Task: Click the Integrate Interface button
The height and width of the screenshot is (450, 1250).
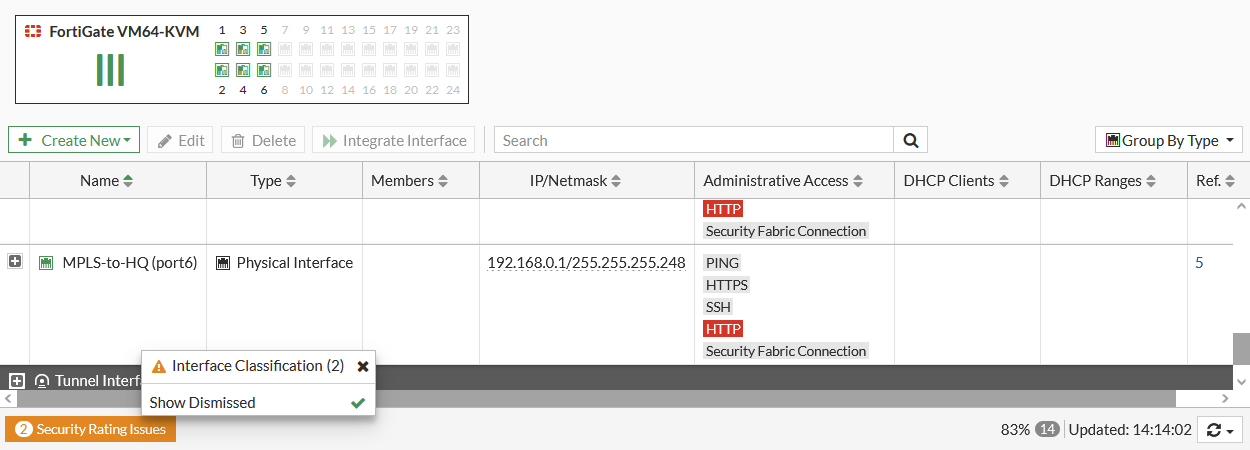Action: [x=394, y=140]
